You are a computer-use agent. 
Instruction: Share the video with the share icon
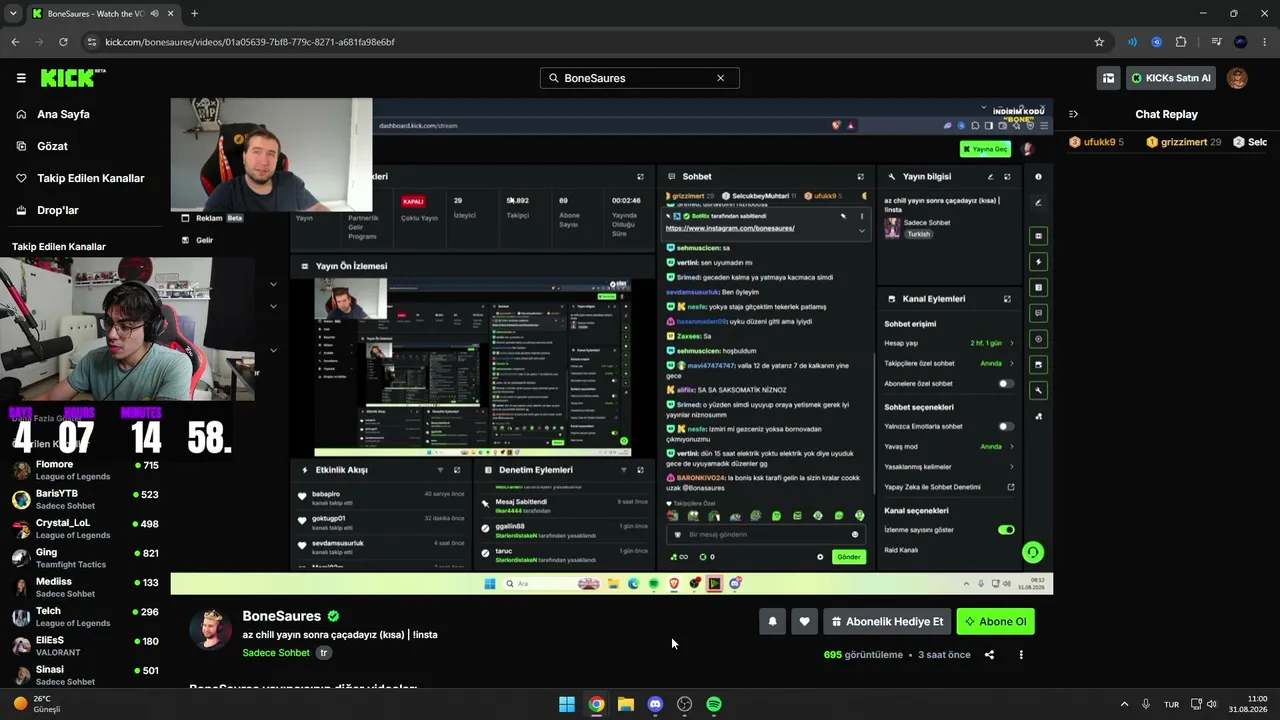tap(989, 655)
